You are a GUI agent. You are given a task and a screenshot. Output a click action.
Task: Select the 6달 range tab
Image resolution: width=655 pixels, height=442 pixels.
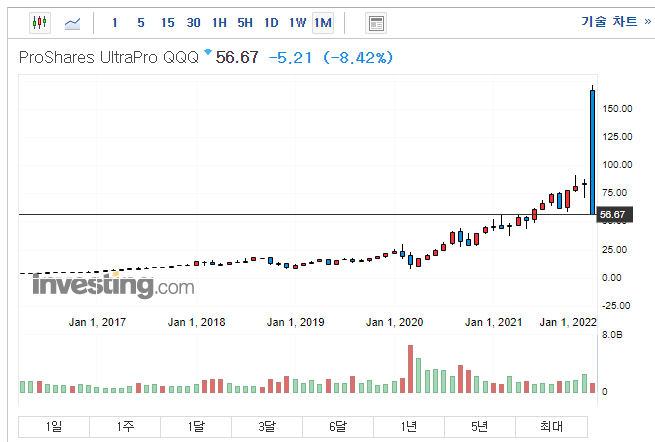(338, 427)
